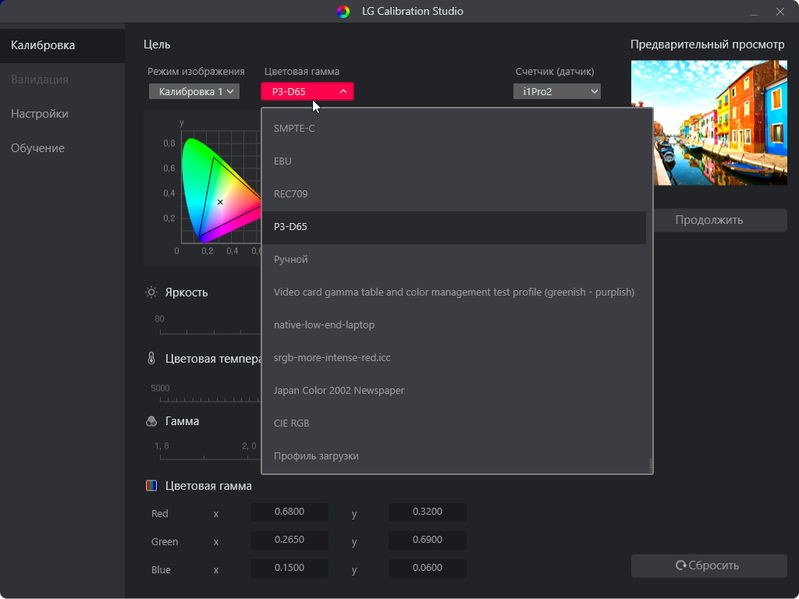The height and width of the screenshot is (599, 799).
Task: Open the Калибровка 1 picture mode dropdown
Action: pyautogui.click(x=194, y=92)
